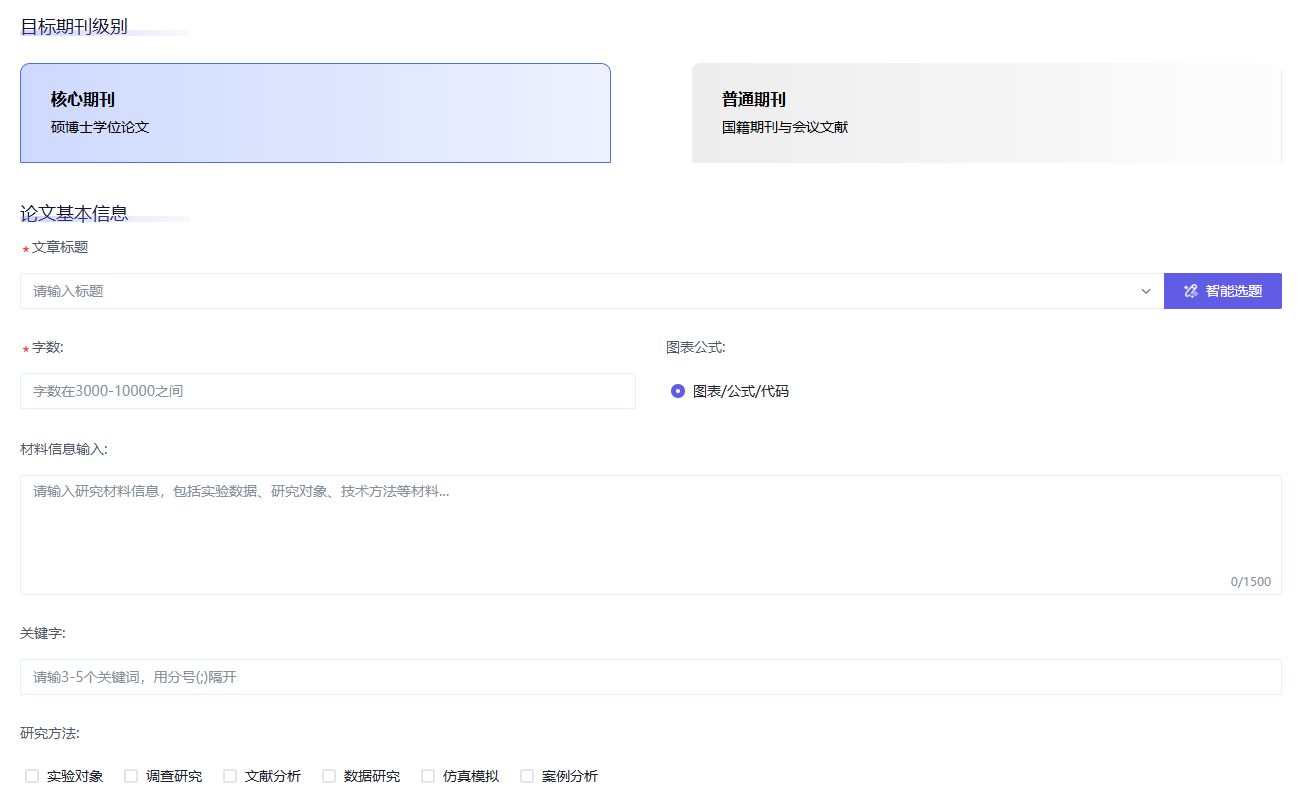Select the 仿真模拟 checkbox option
This screenshot has height=800, width=1298.
pos(428,776)
